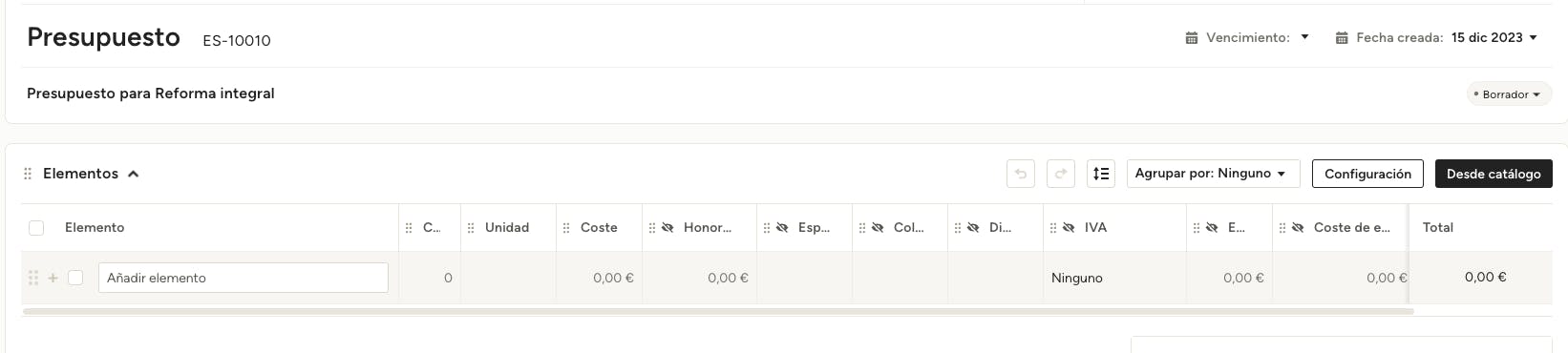Open the Borrador status dropdown
This screenshot has width=1568, height=353.
[1509, 94]
